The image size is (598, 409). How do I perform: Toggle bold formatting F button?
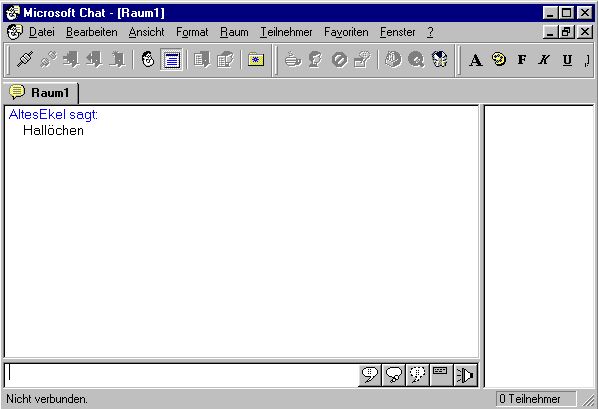coord(522,60)
